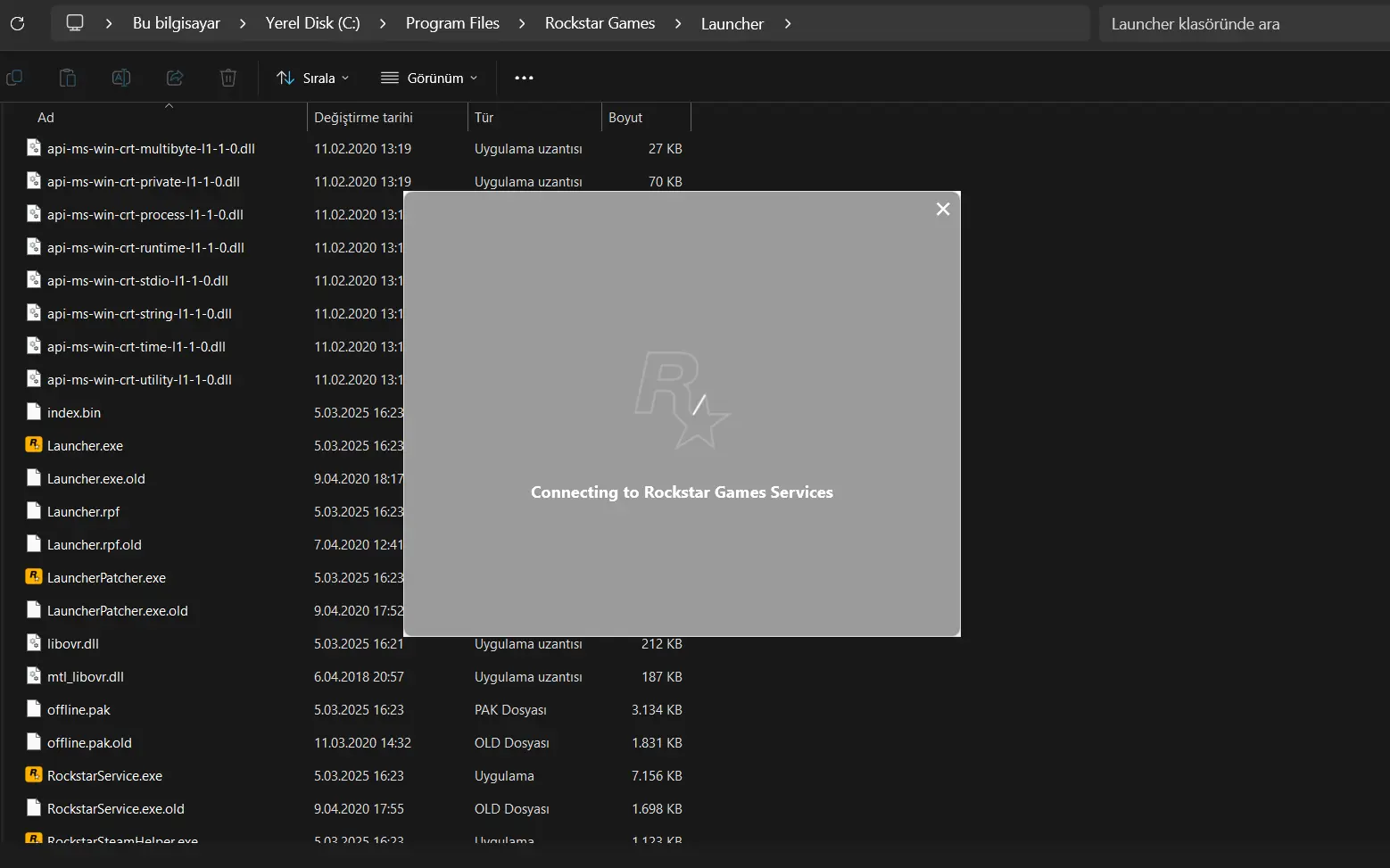Select the offline.pak.old file name
The height and width of the screenshot is (868, 1390).
(x=89, y=743)
